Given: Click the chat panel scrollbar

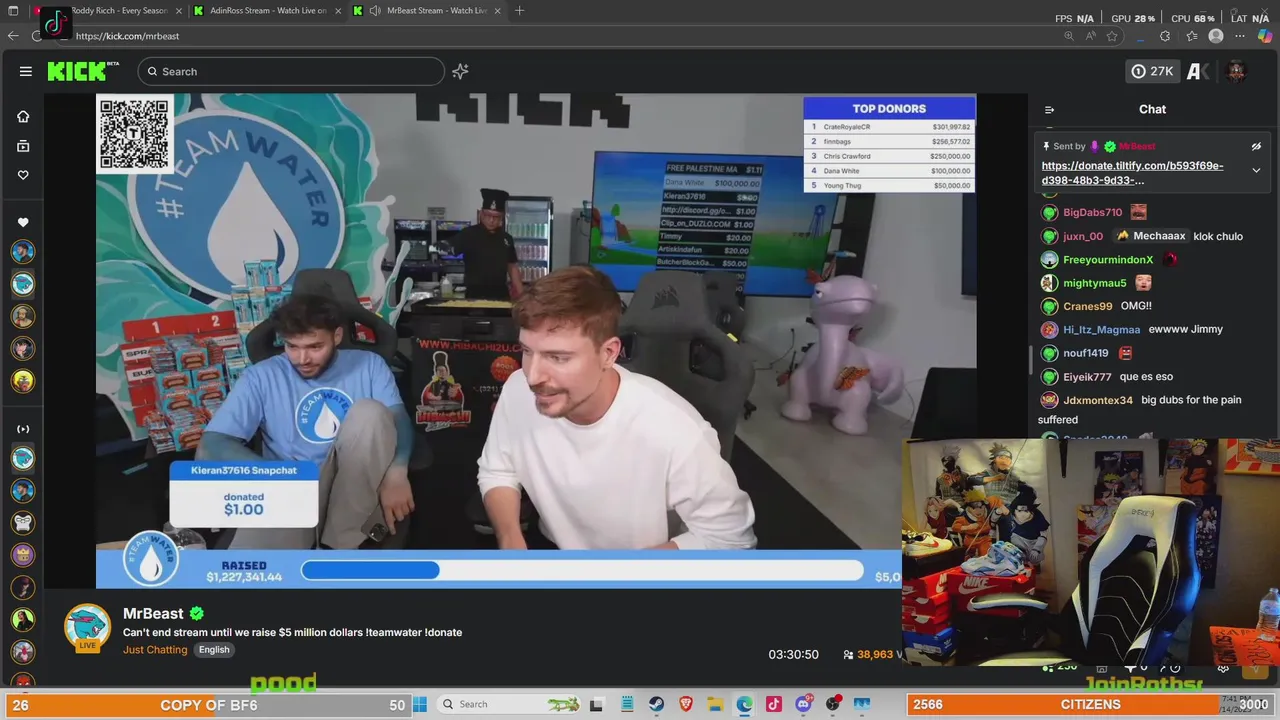Looking at the screenshot, I should (x=1031, y=360).
